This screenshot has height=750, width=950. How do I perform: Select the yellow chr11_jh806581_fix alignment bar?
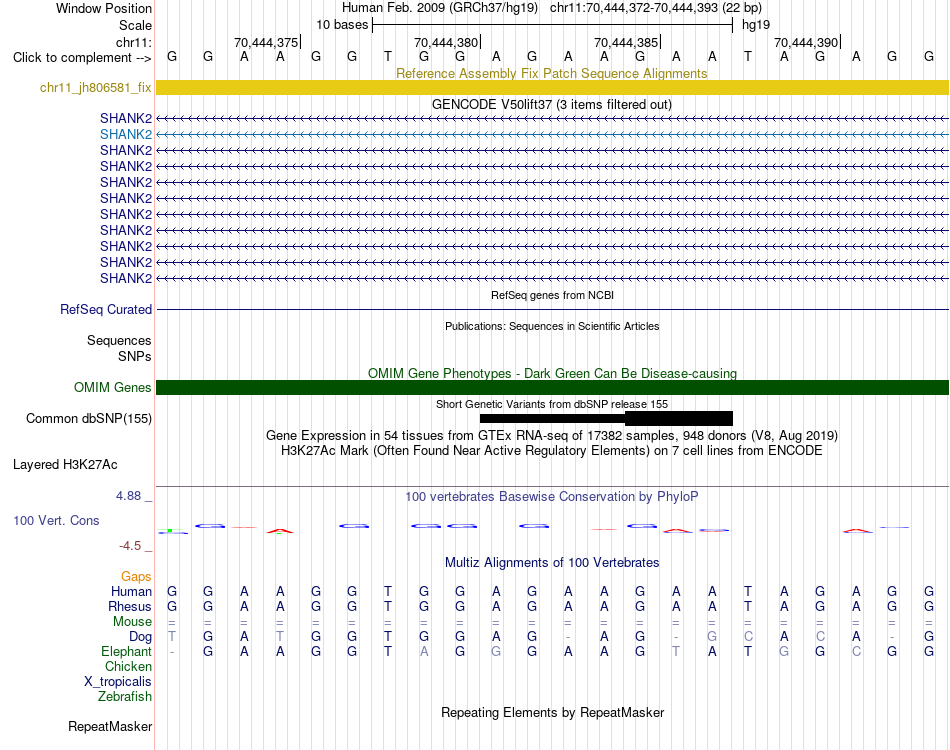pyautogui.click(x=552, y=87)
